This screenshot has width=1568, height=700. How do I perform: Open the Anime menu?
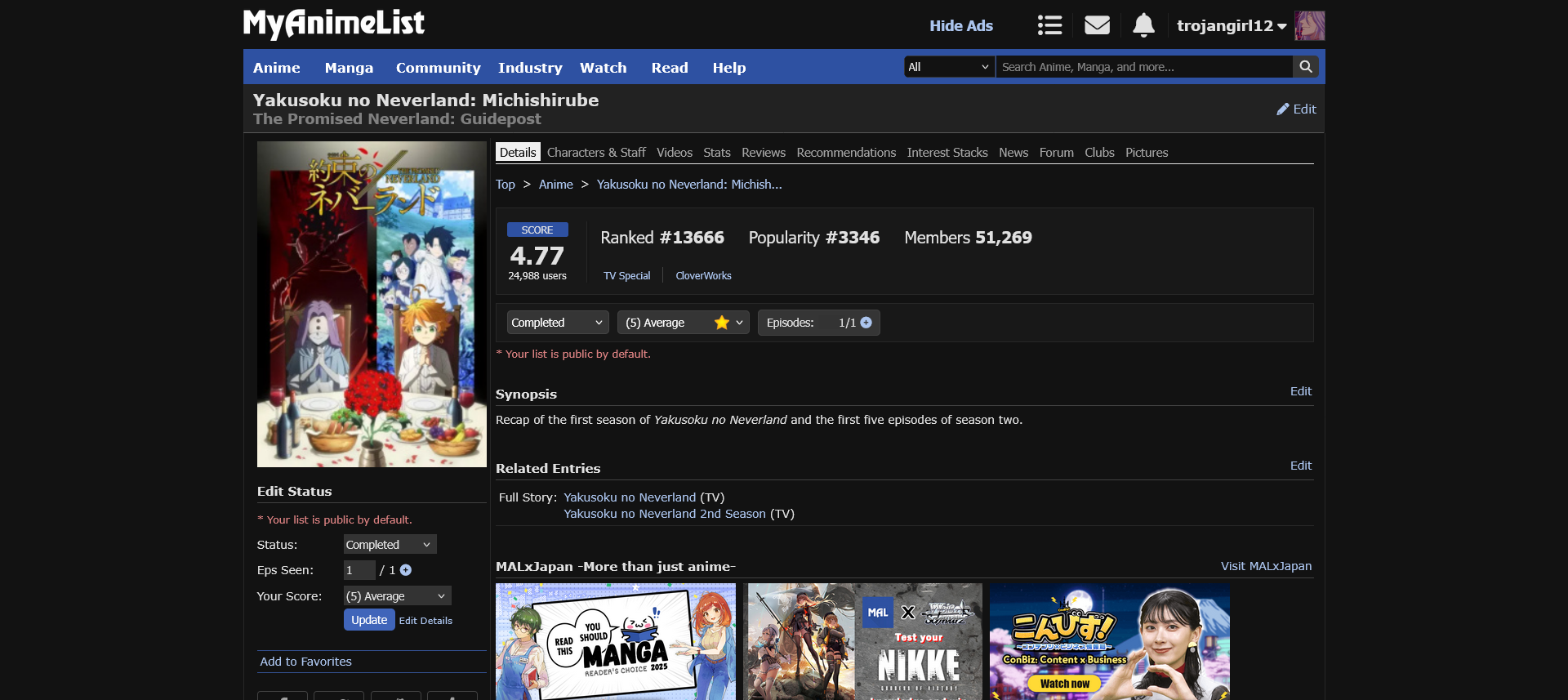277,68
